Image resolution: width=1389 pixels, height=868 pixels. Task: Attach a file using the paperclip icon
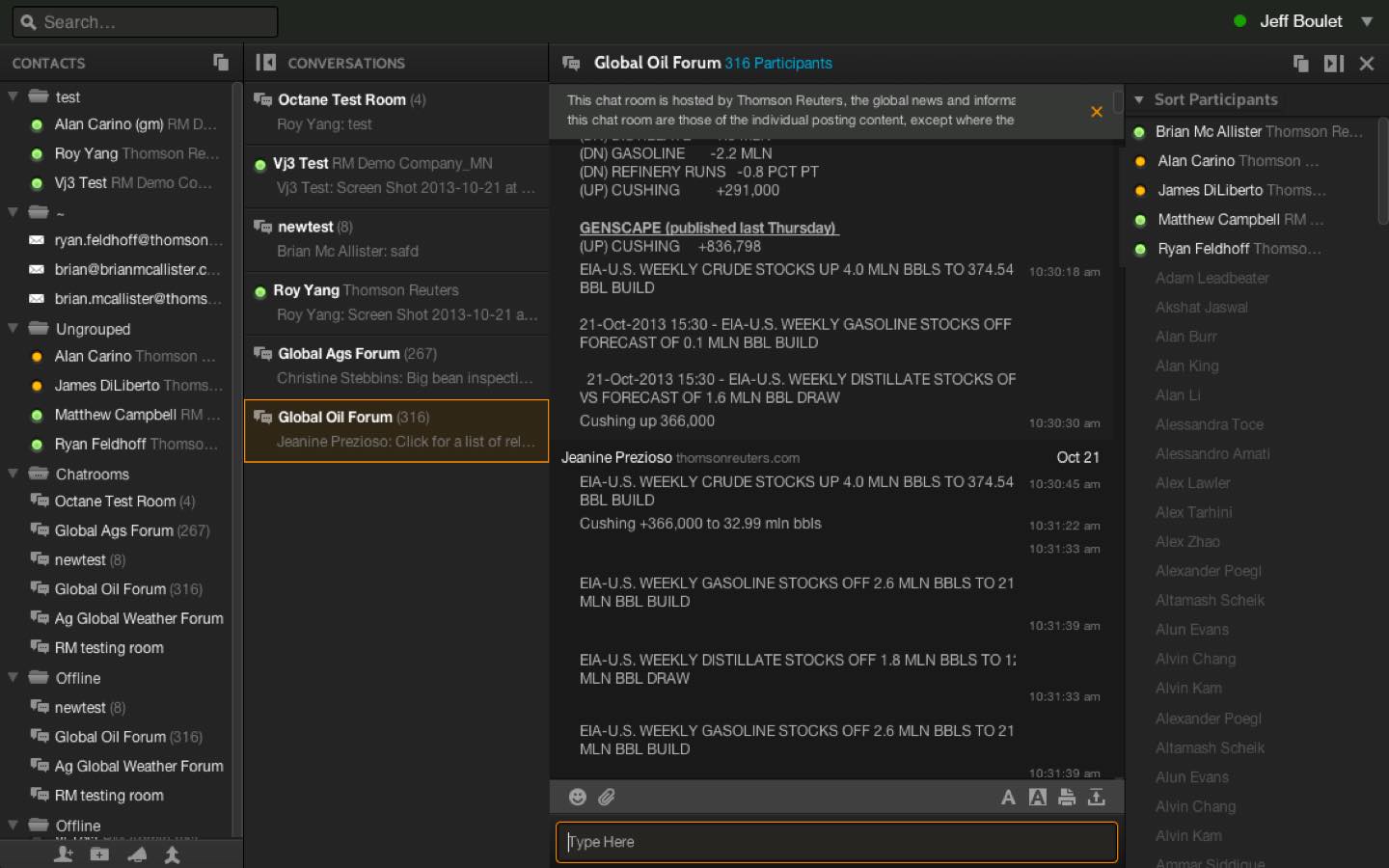pyautogui.click(x=608, y=797)
